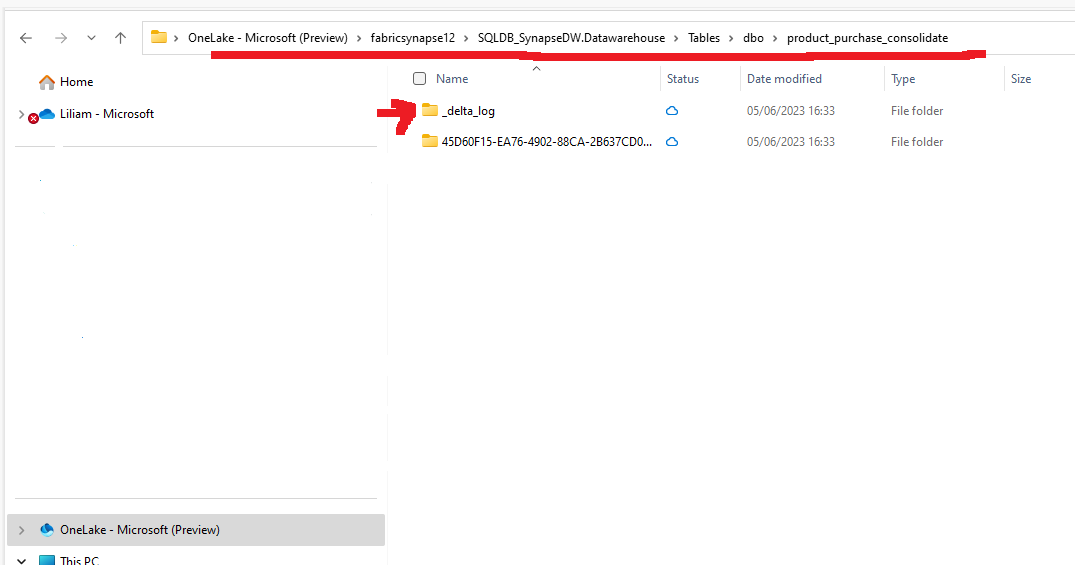
Task: Select Liliam - Microsoft OneDrive item
Action: [107, 114]
